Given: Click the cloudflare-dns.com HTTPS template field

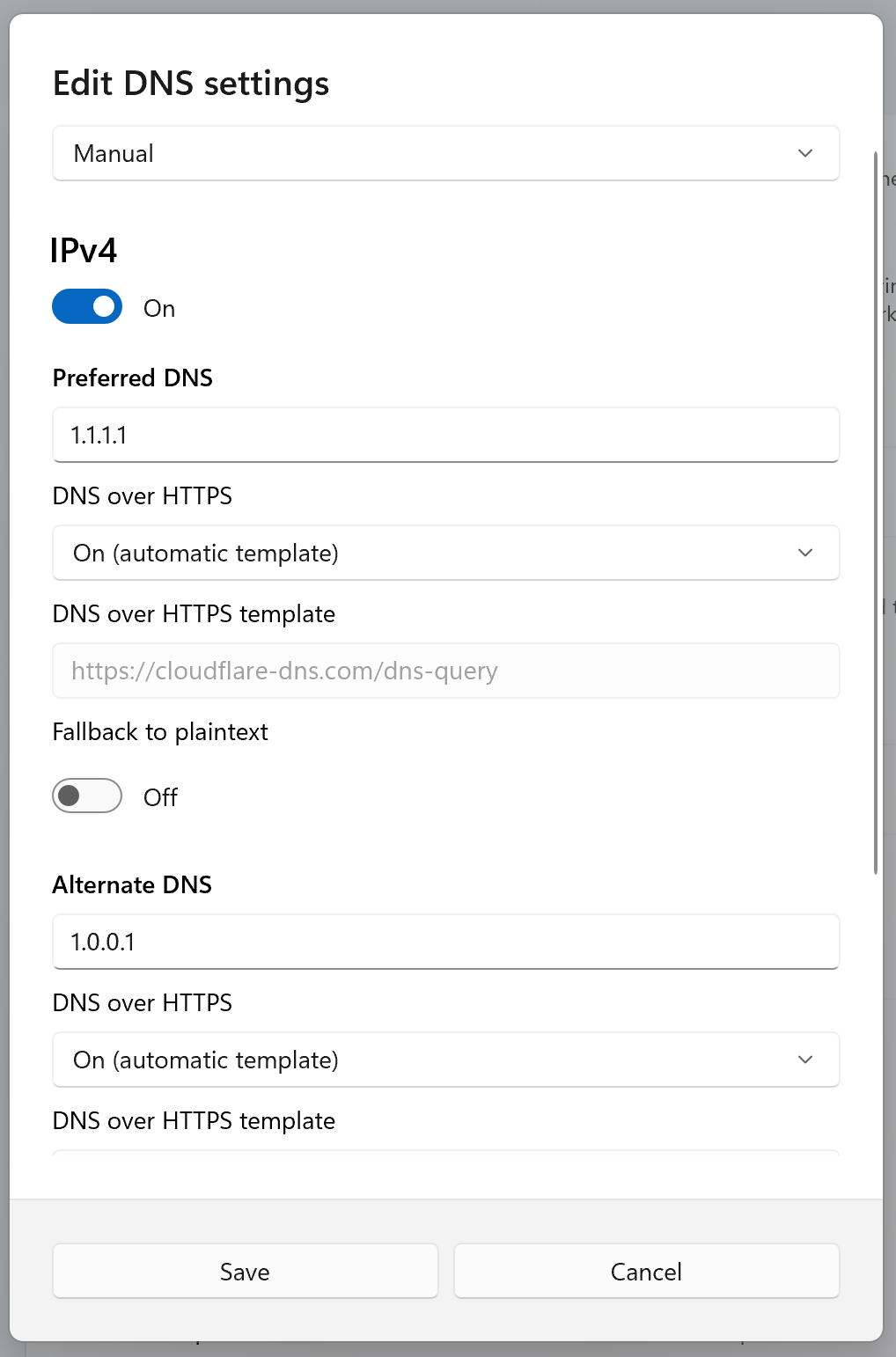Looking at the screenshot, I should (x=445, y=671).
